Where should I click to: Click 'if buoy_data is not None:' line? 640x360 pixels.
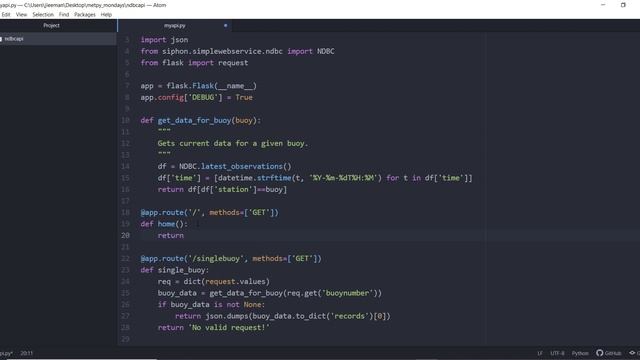pyautogui.click(x=211, y=304)
